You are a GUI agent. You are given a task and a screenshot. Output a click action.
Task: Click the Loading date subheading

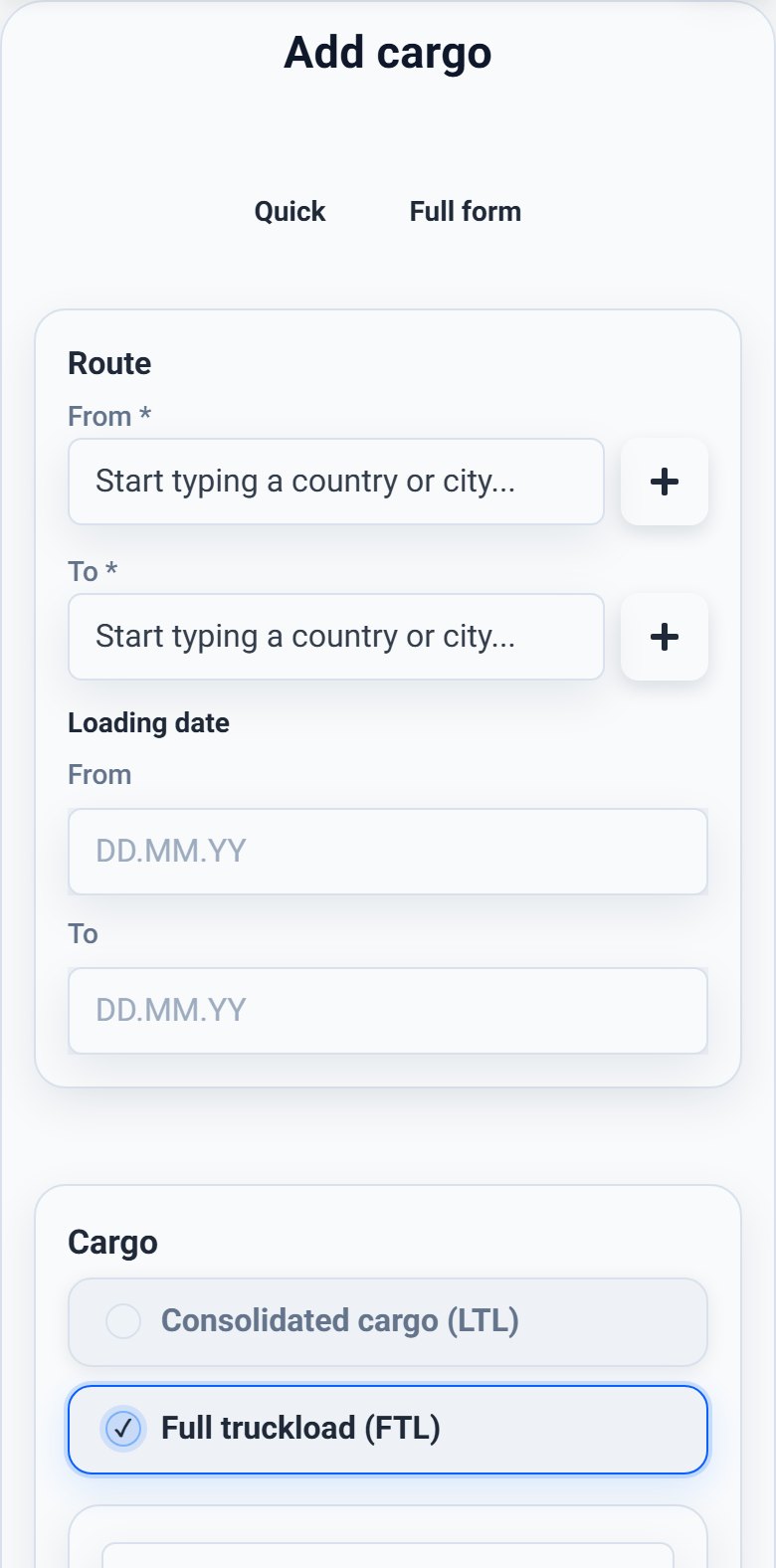click(x=148, y=722)
